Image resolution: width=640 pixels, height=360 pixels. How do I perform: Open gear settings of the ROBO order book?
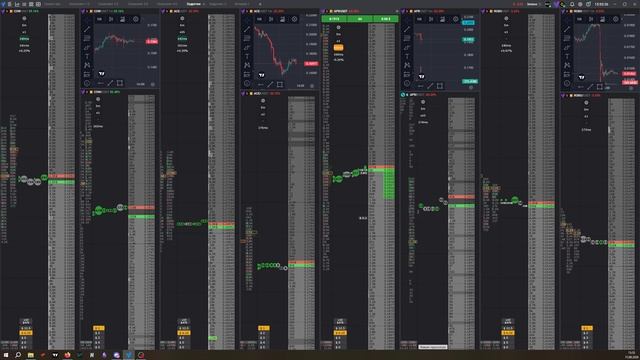506,19
